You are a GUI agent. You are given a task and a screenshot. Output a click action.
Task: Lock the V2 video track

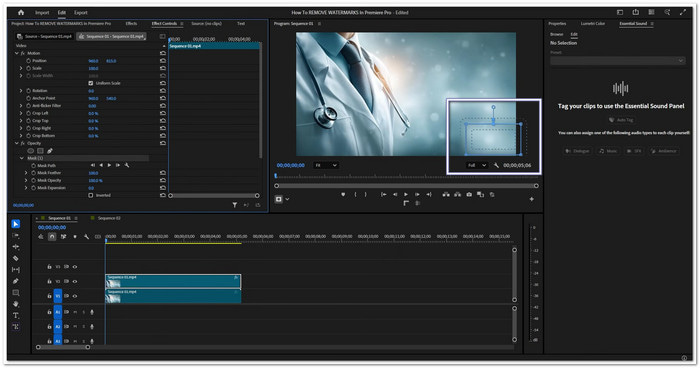[x=49, y=281]
